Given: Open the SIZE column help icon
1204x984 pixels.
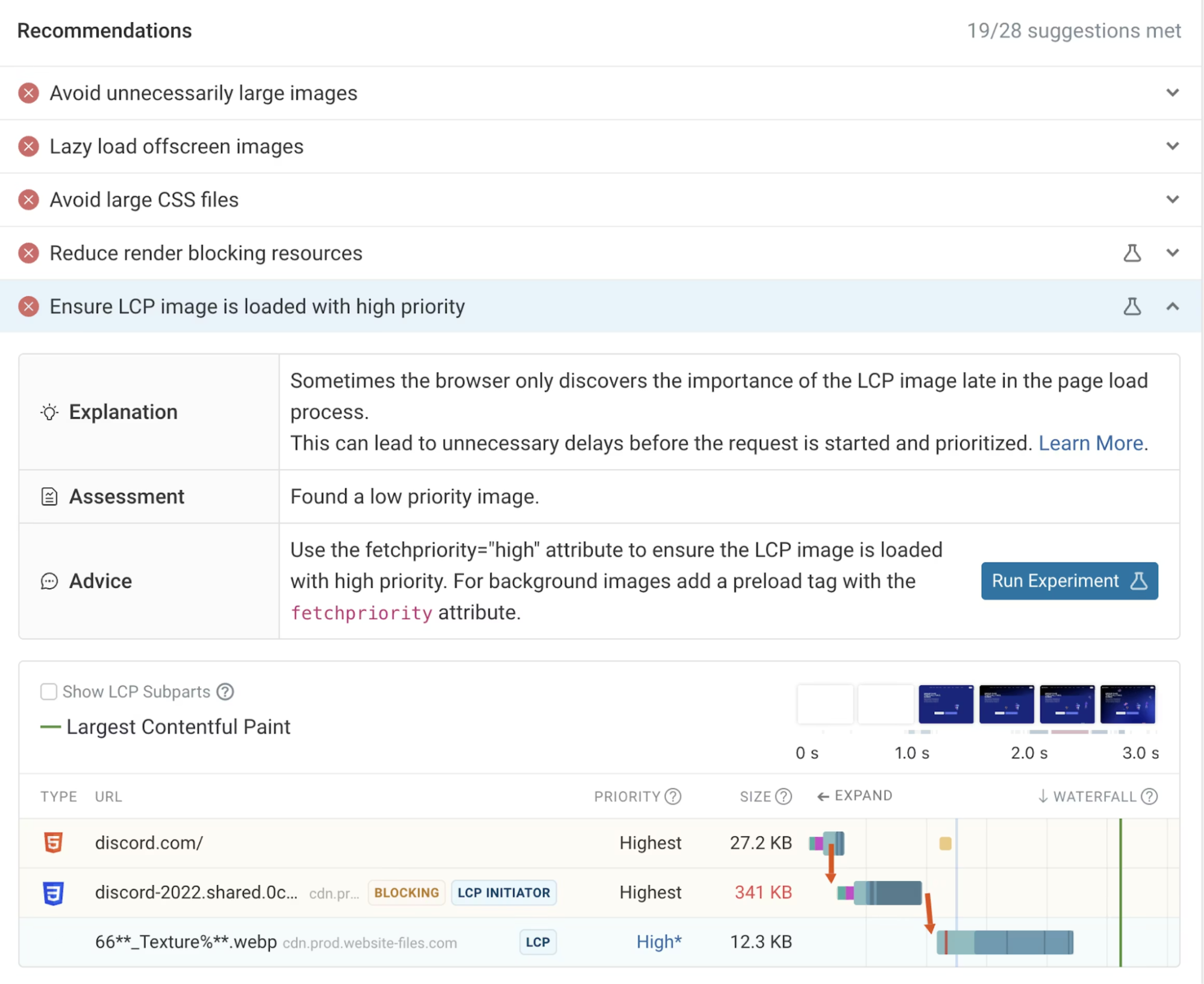Looking at the screenshot, I should coord(784,796).
